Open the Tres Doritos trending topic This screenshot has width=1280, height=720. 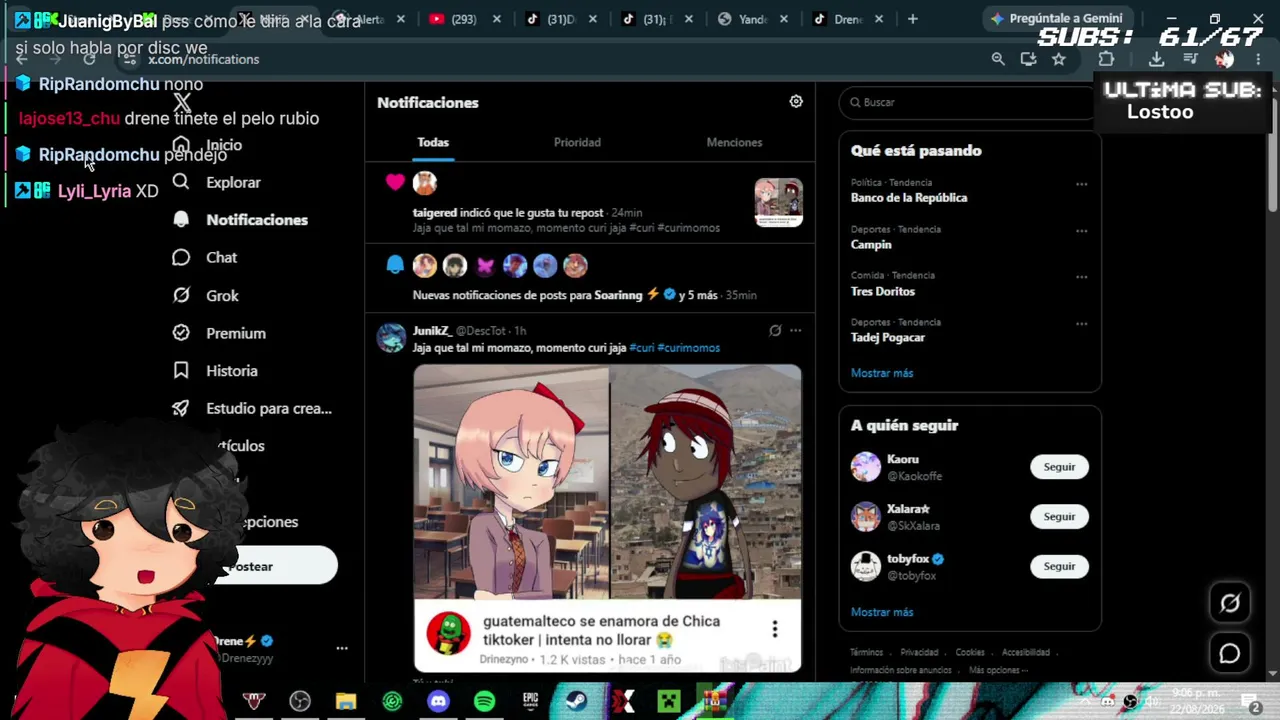coord(883,291)
